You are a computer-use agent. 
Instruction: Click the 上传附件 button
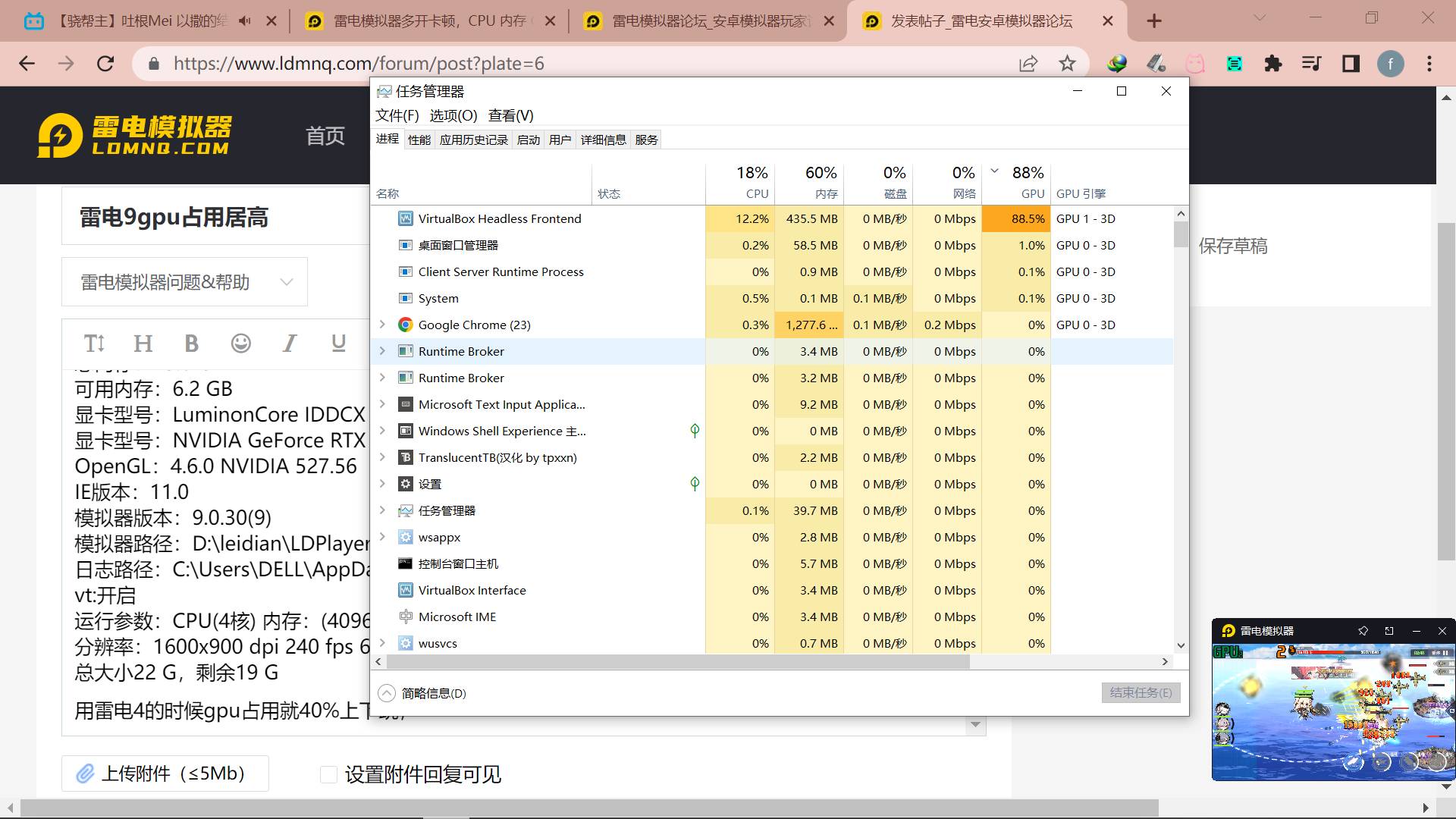click(165, 773)
